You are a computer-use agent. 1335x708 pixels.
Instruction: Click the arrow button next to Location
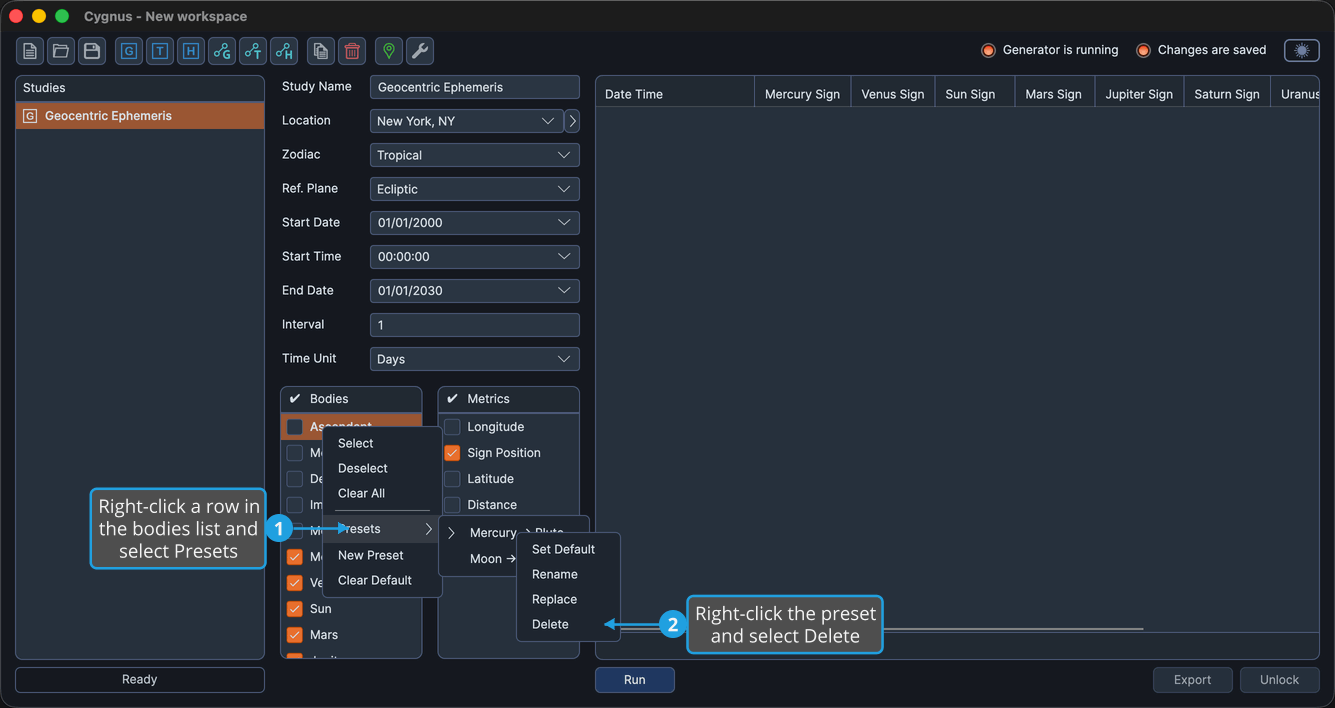(x=572, y=121)
